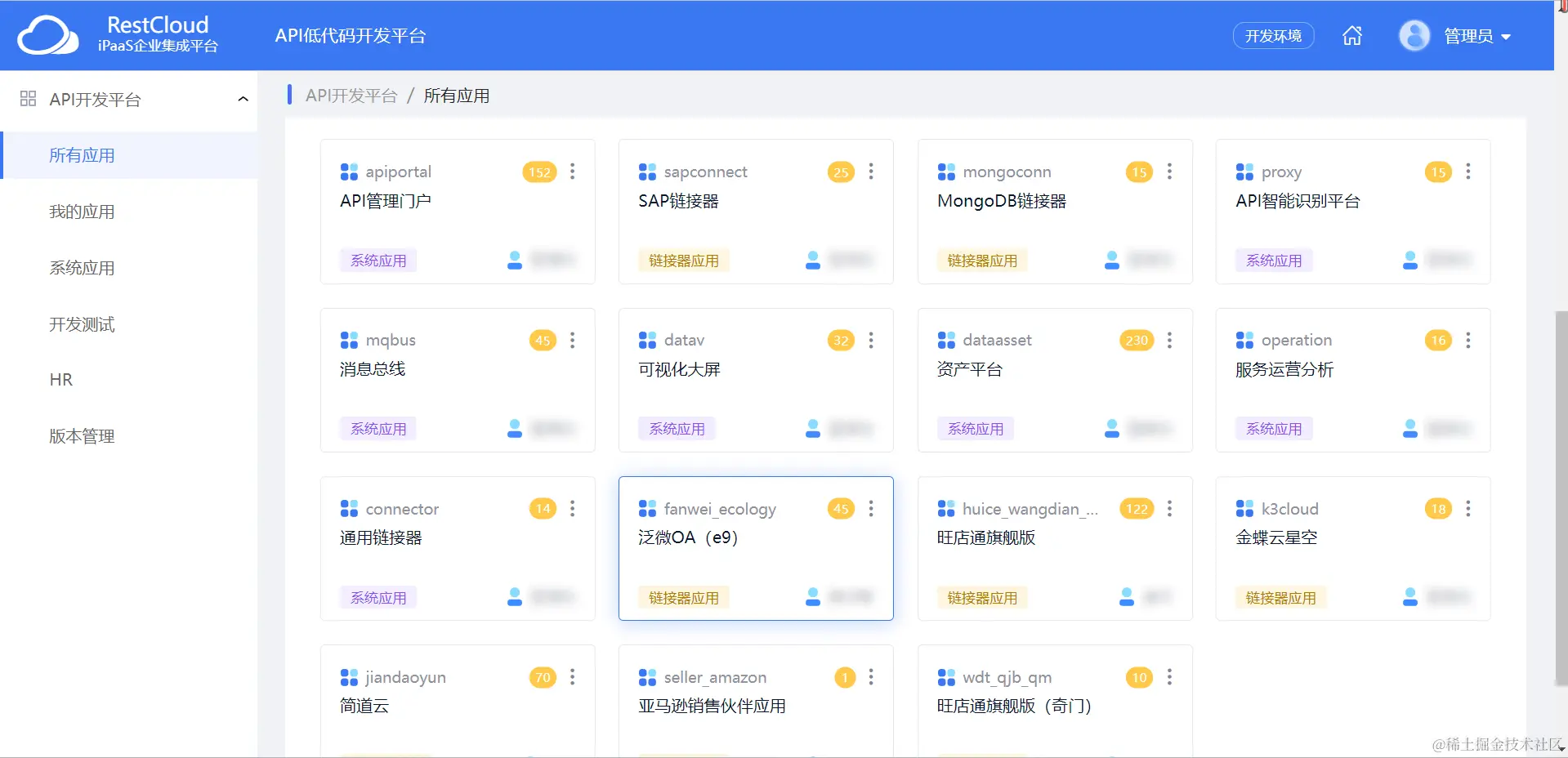
Task: Open more options for dataasset card
Action: coord(1169,340)
